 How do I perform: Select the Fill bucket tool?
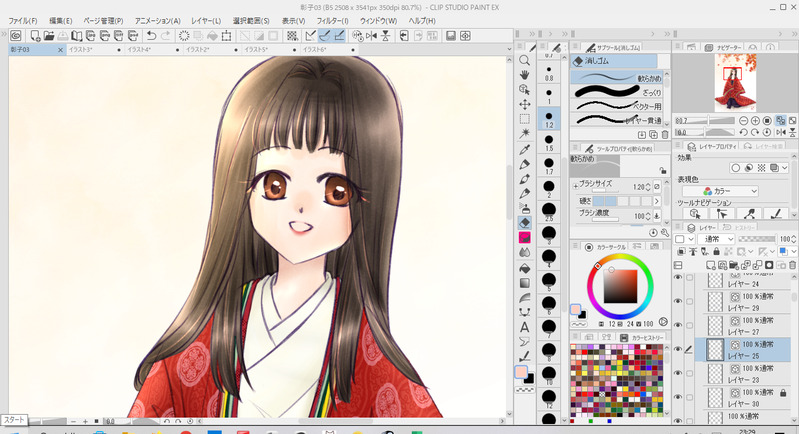pyautogui.click(x=524, y=268)
